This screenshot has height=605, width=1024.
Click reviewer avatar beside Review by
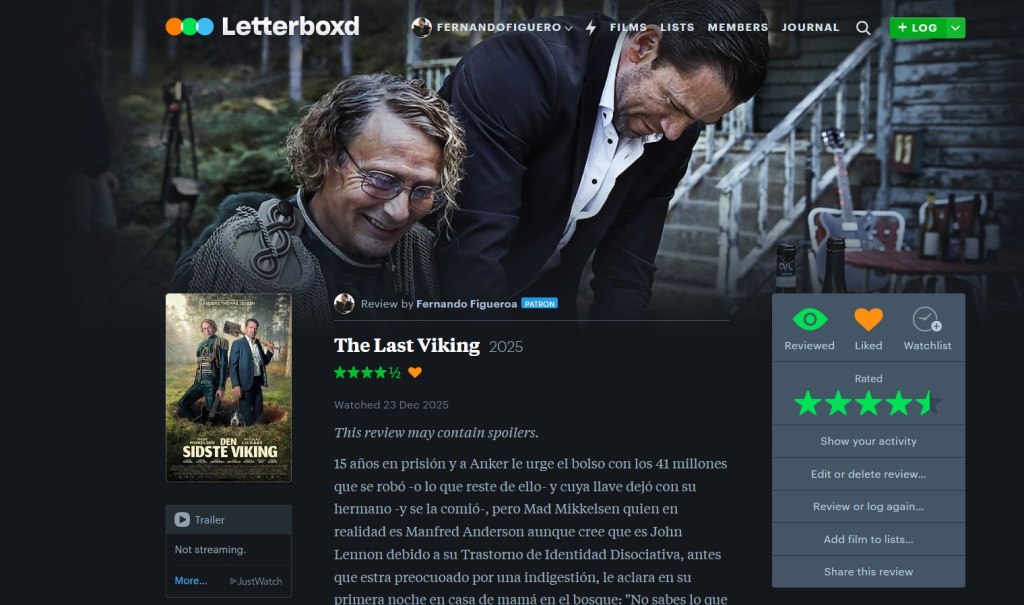point(344,303)
